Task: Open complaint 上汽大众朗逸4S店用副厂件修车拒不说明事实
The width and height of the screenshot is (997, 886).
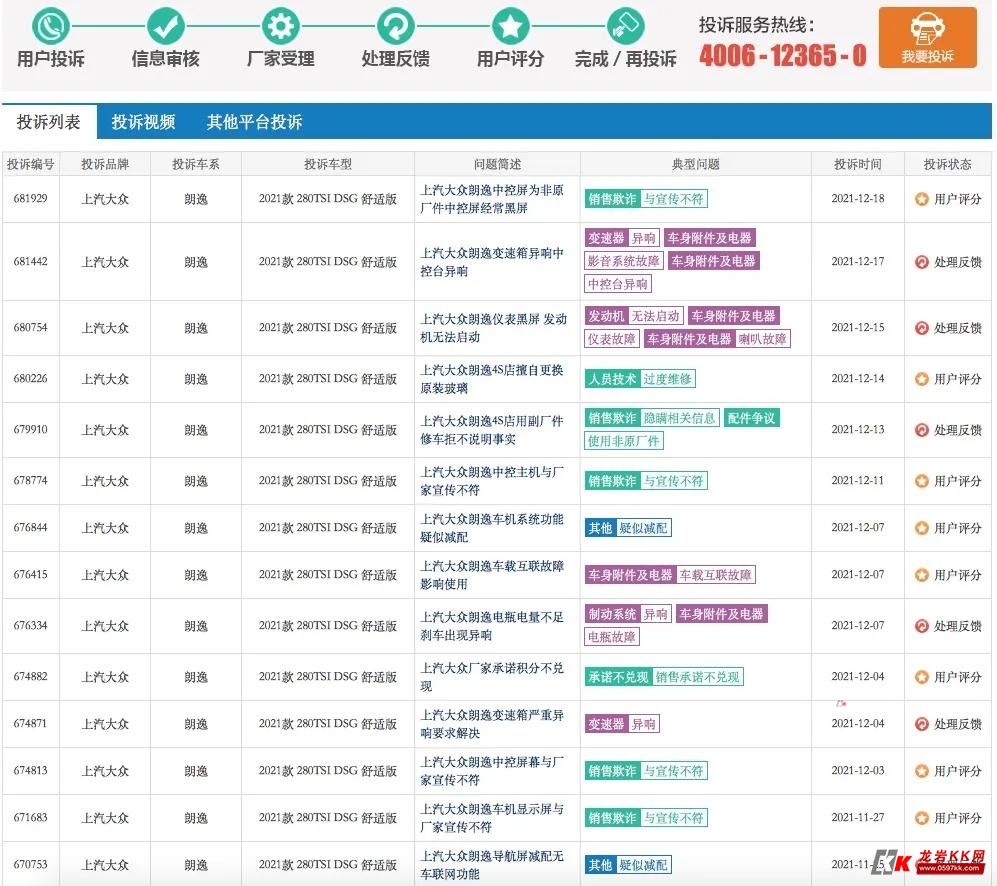Action: pos(492,430)
